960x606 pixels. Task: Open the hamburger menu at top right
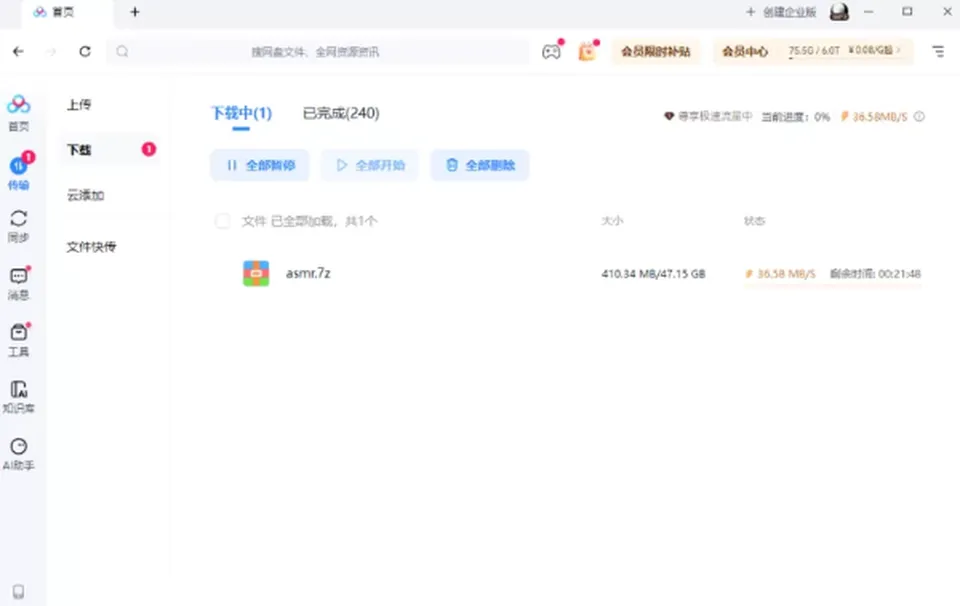click(x=938, y=51)
